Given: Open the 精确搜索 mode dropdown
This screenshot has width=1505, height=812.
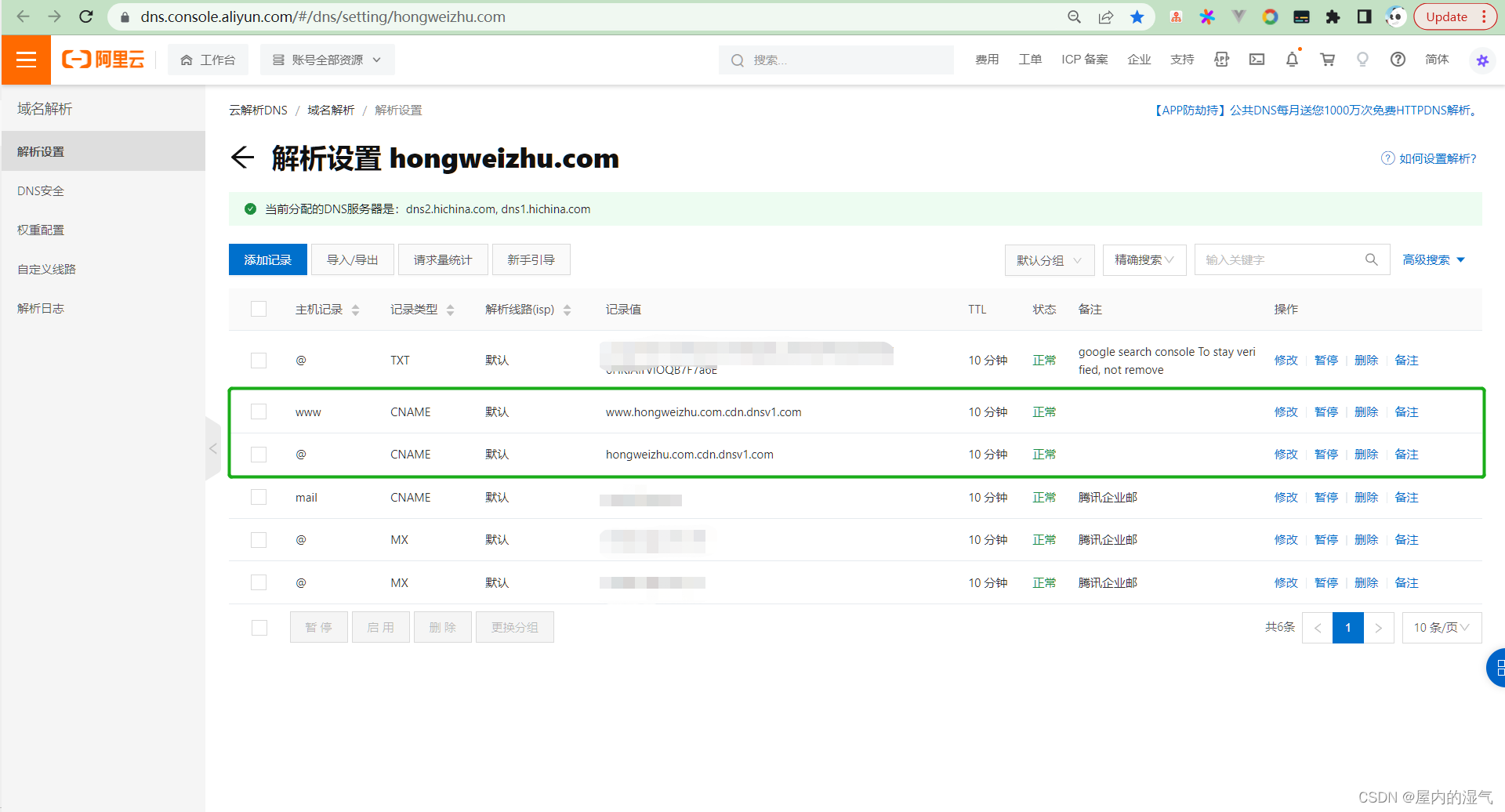Looking at the screenshot, I should (1144, 260).
